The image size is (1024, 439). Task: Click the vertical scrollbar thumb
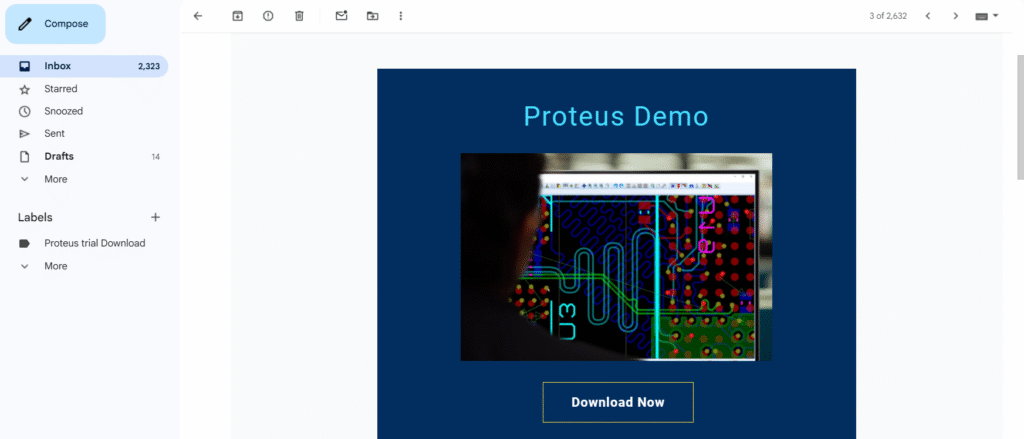coord(1020,118)
